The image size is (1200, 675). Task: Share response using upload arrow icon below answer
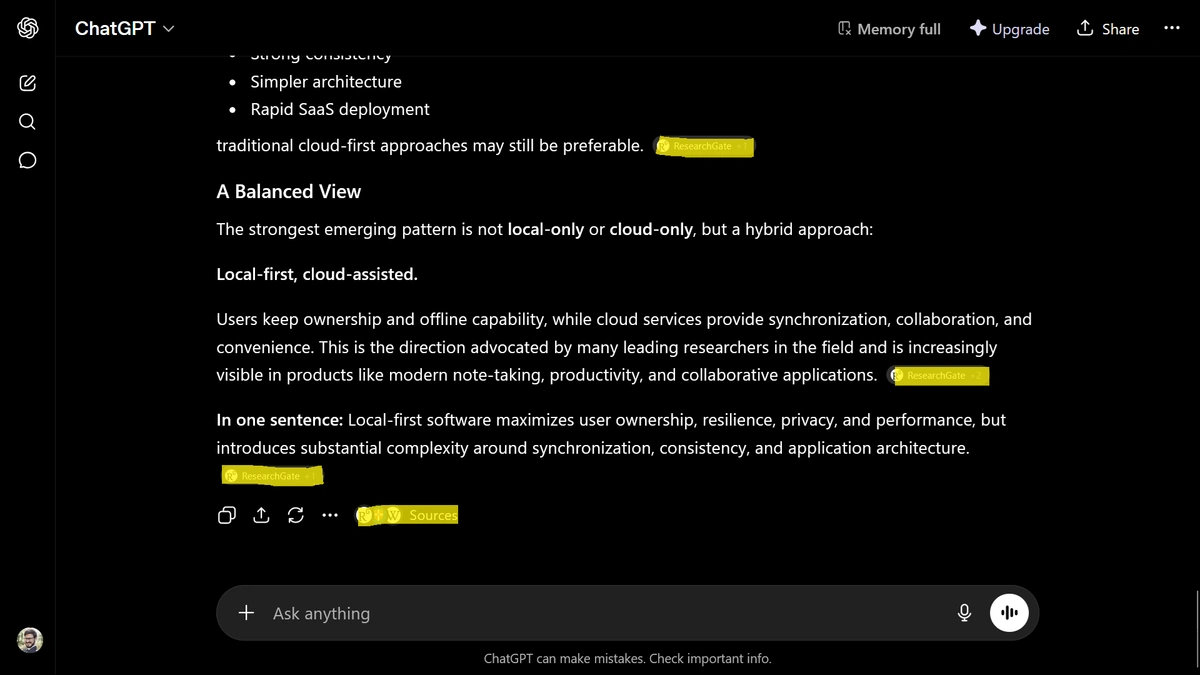tap(261, 515)
